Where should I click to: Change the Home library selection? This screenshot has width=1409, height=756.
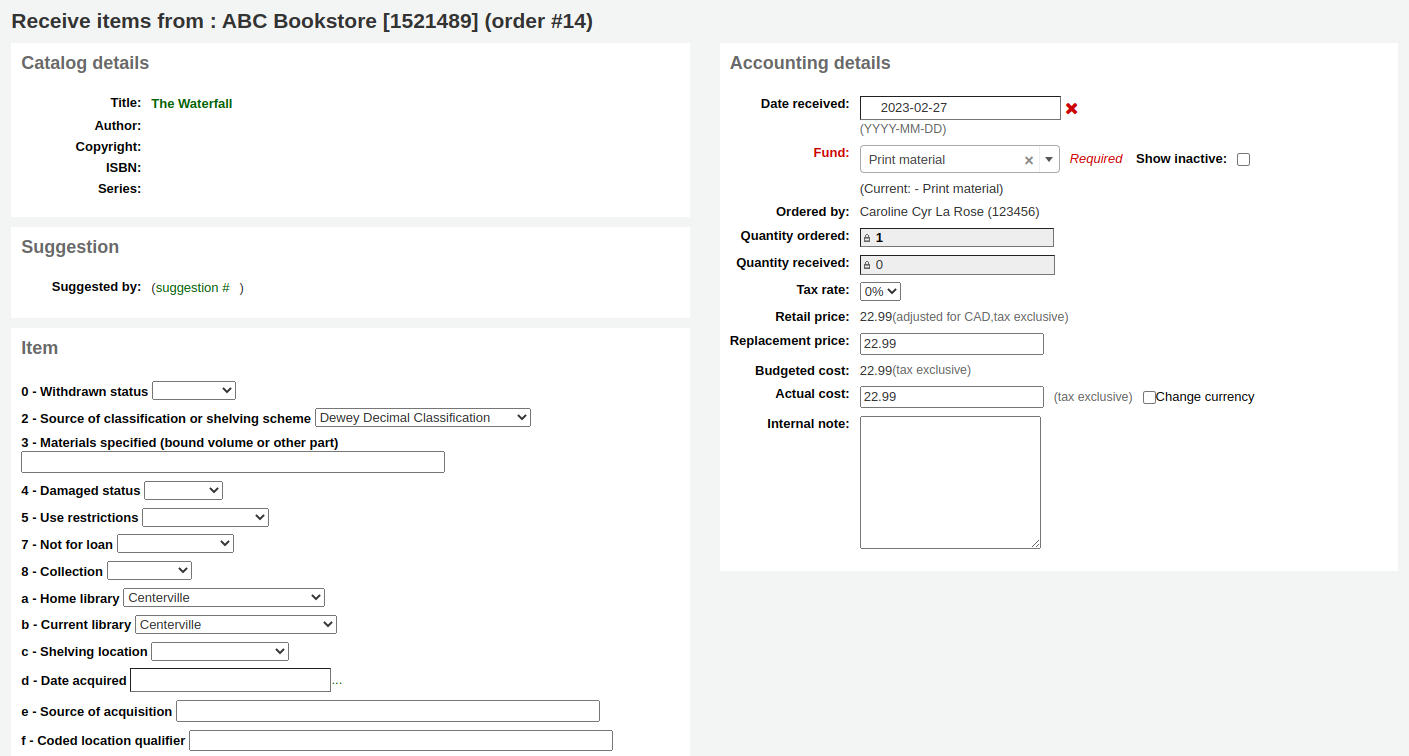[x=223, y=597]
